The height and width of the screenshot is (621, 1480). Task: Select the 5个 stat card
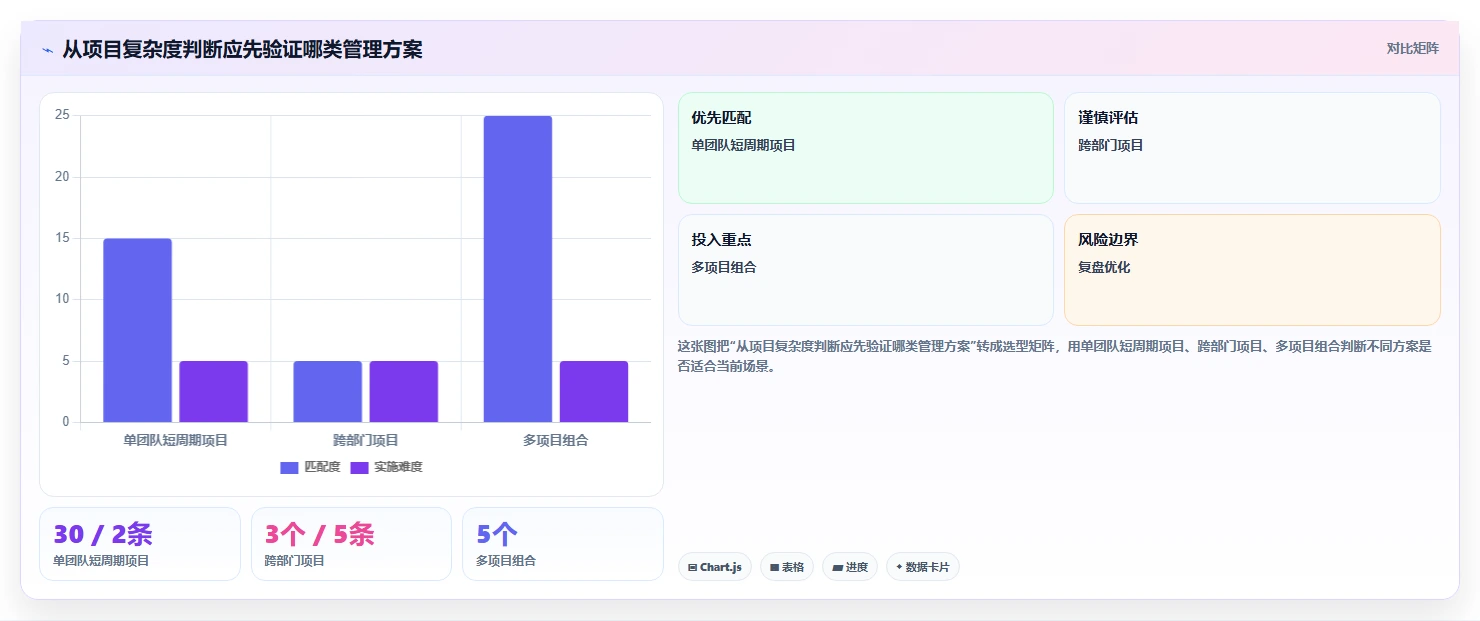(x=563, y=544)
